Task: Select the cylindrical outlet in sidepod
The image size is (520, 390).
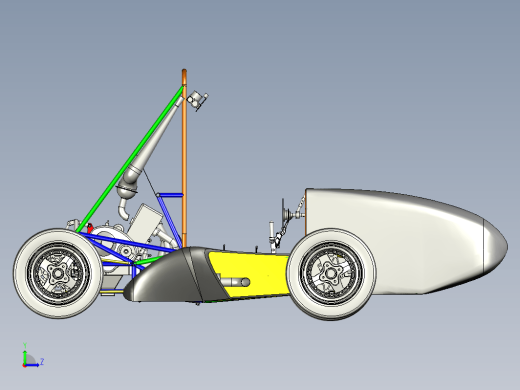Action: click(235, 282)
